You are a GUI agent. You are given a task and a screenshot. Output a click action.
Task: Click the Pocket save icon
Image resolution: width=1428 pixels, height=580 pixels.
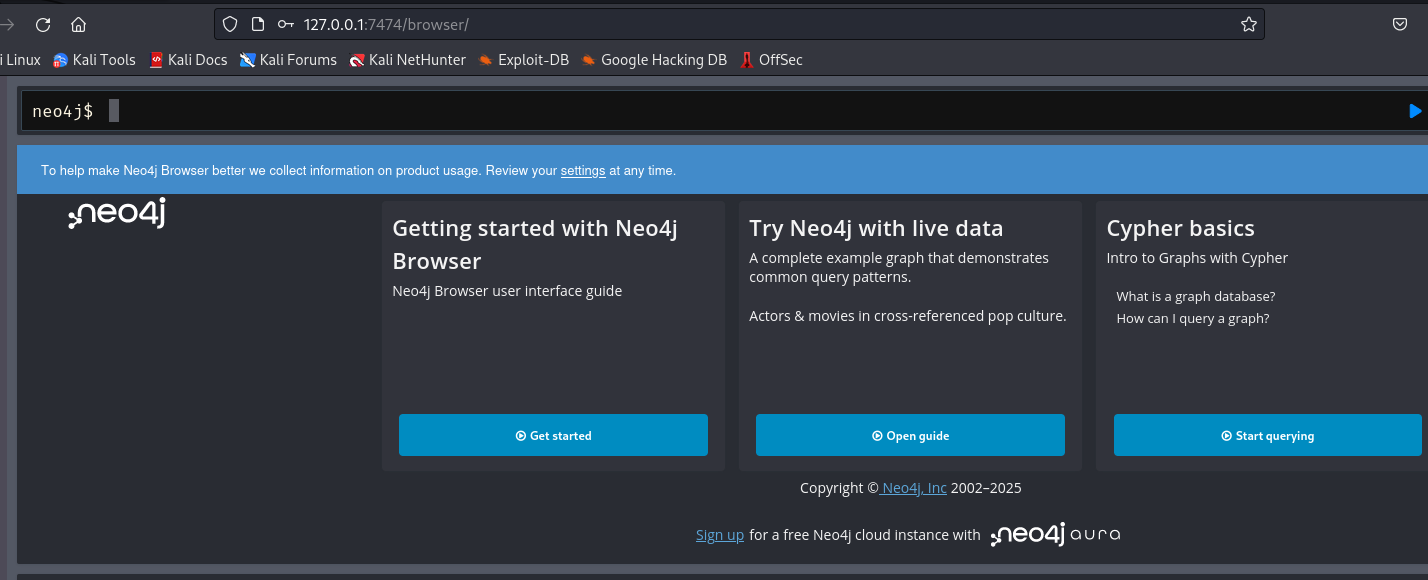click(x=1400, y=24)
